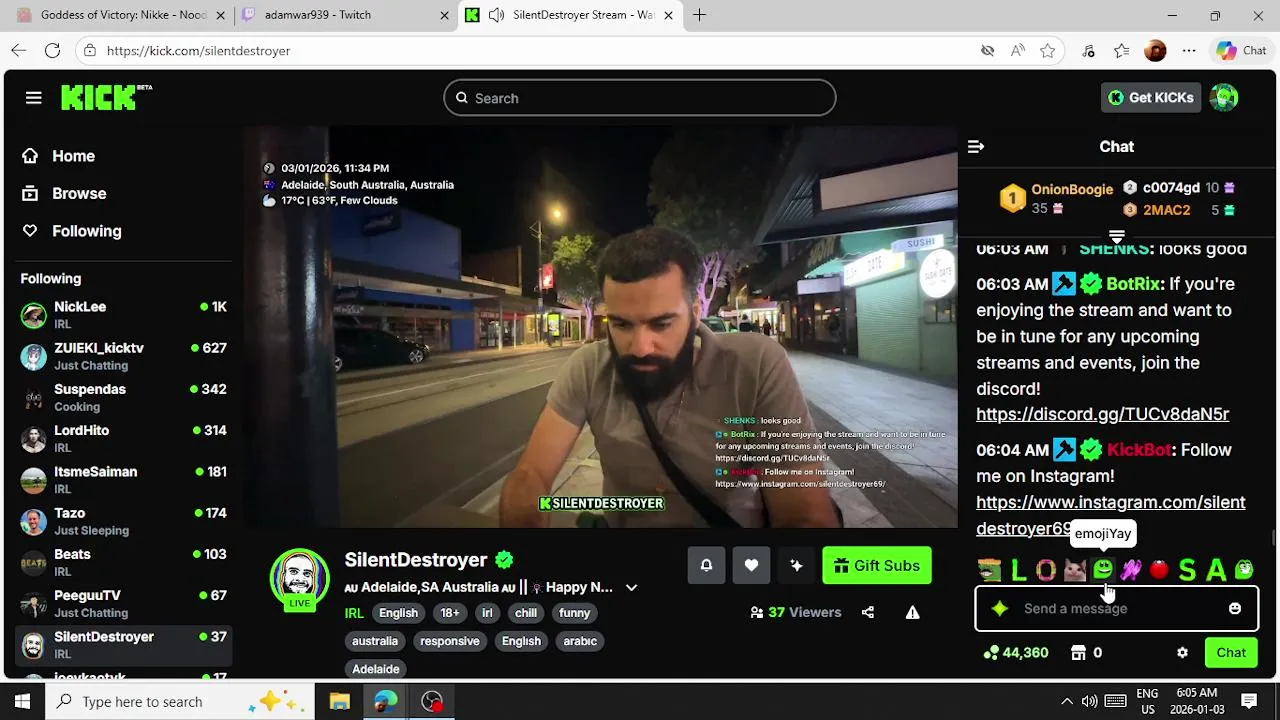Open the Instagram link in chat
The height and width of the screenshot is (720, 1280).
(1110, 515)
